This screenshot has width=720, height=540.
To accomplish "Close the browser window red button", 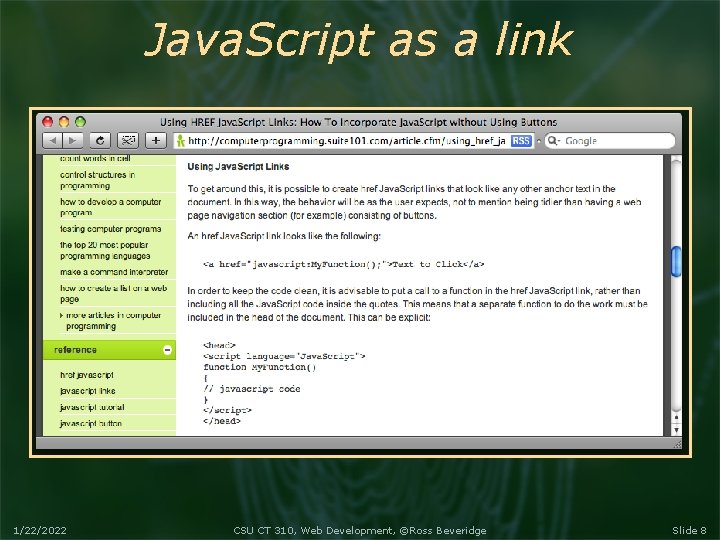I will coord(47,122).
